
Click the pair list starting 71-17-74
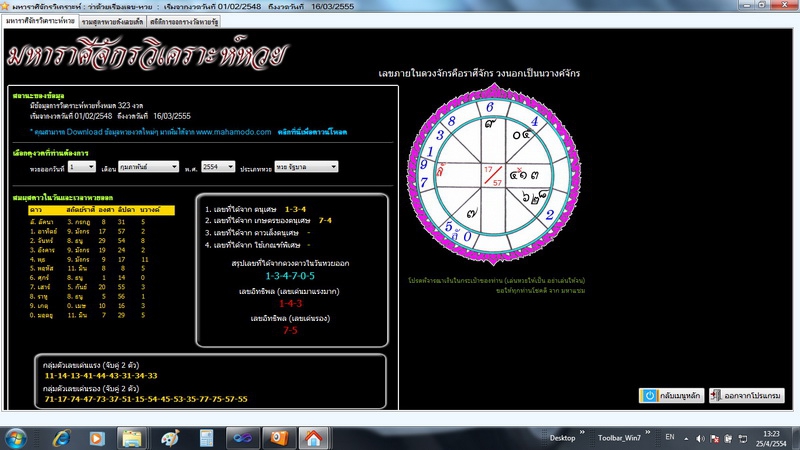(146, 399)
